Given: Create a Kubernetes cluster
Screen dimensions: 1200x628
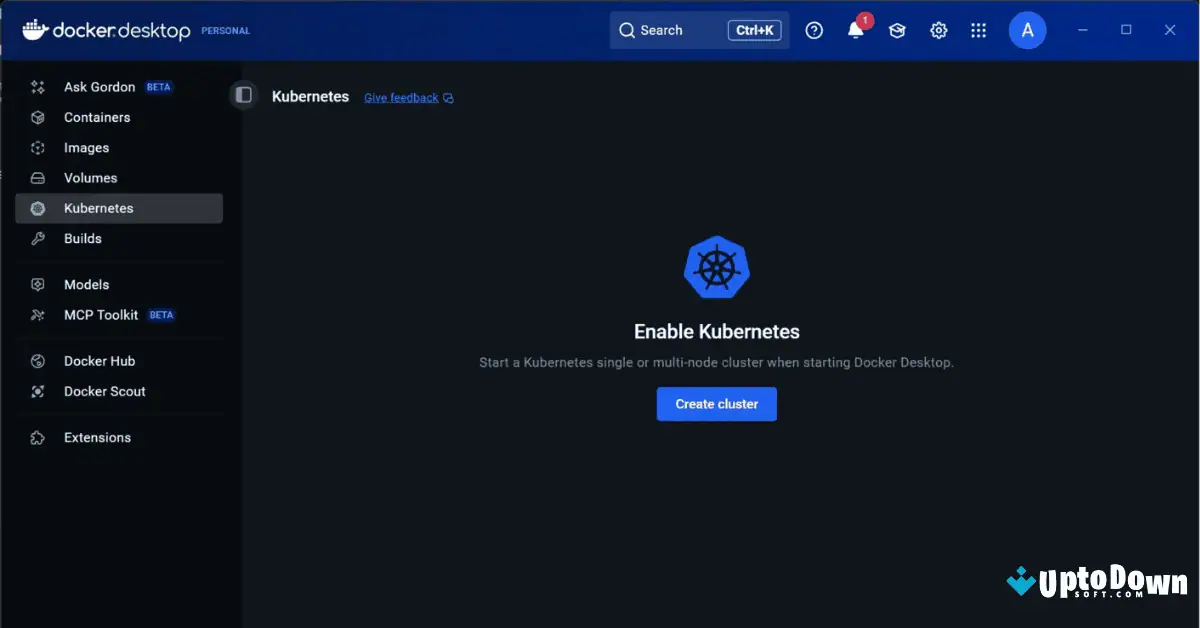Looking at the screenshot, I should [716, 404].
